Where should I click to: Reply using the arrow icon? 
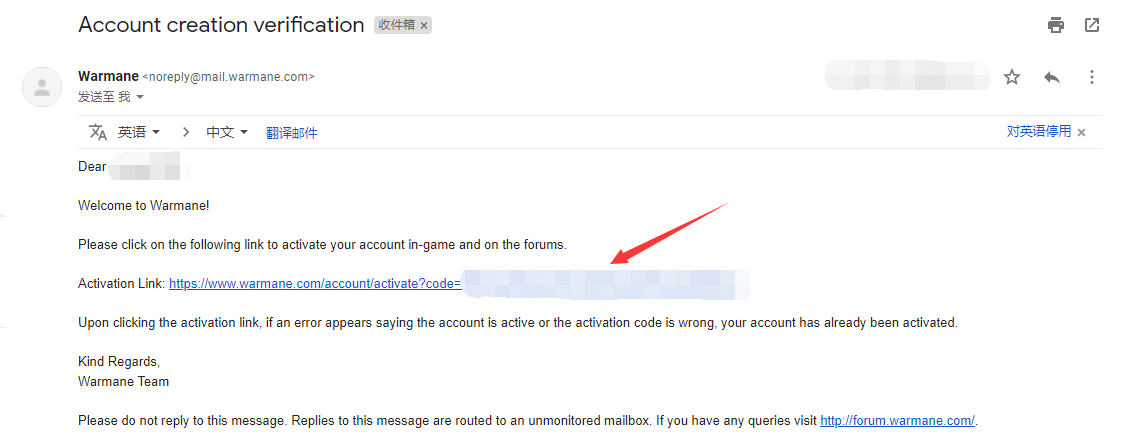[x=1051, y=77]
